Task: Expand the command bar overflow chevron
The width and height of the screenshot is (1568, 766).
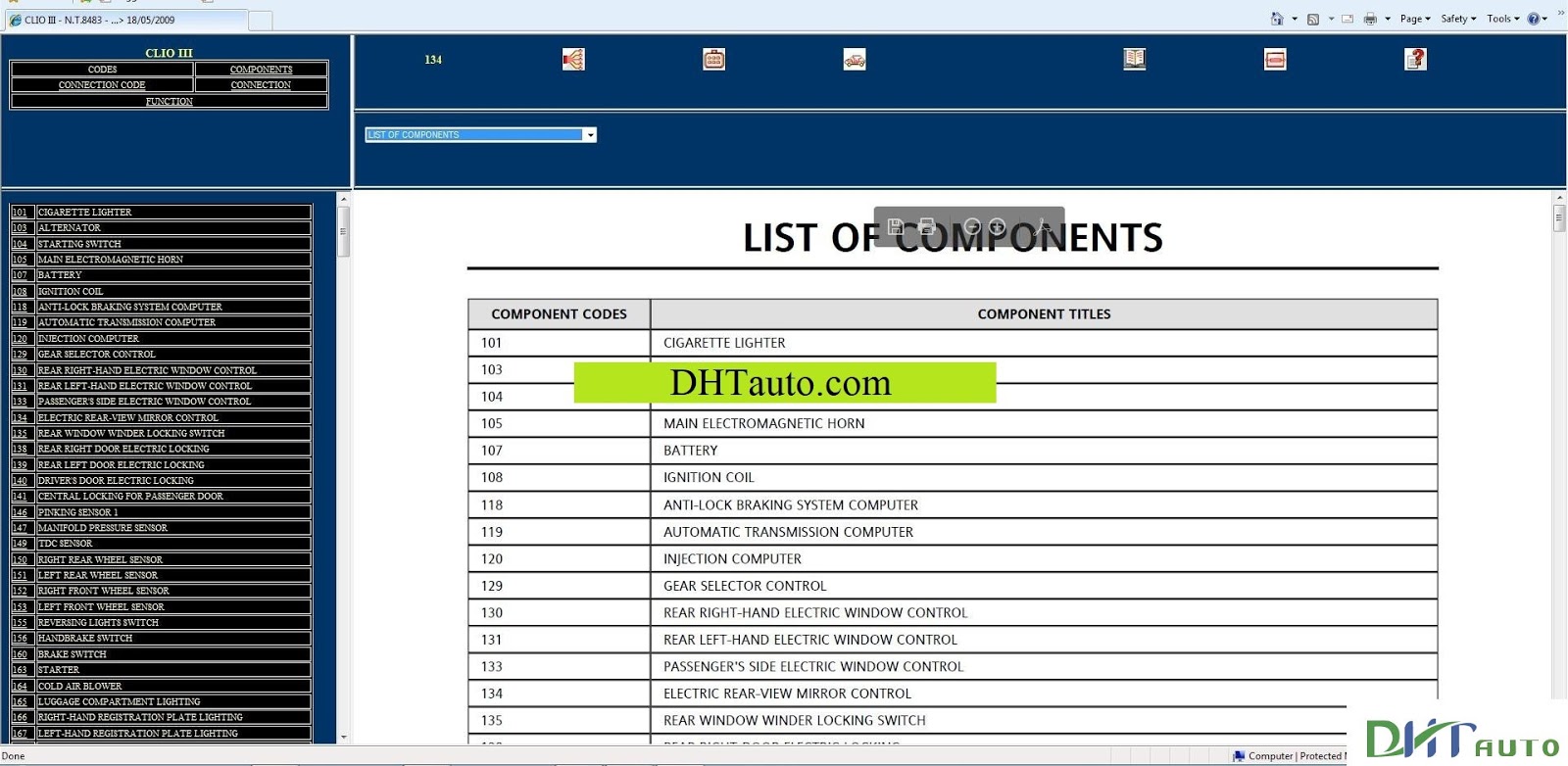Action: (x=1561, y=12)
